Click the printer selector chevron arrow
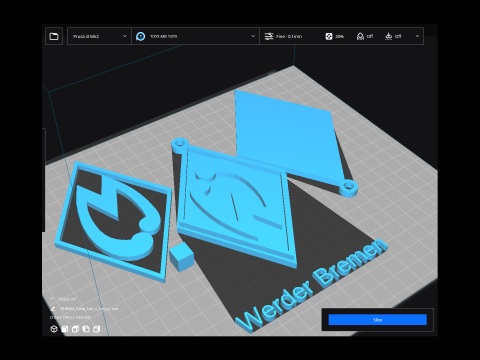The height and width of the screenshot is (360, 480). point(125,36)
